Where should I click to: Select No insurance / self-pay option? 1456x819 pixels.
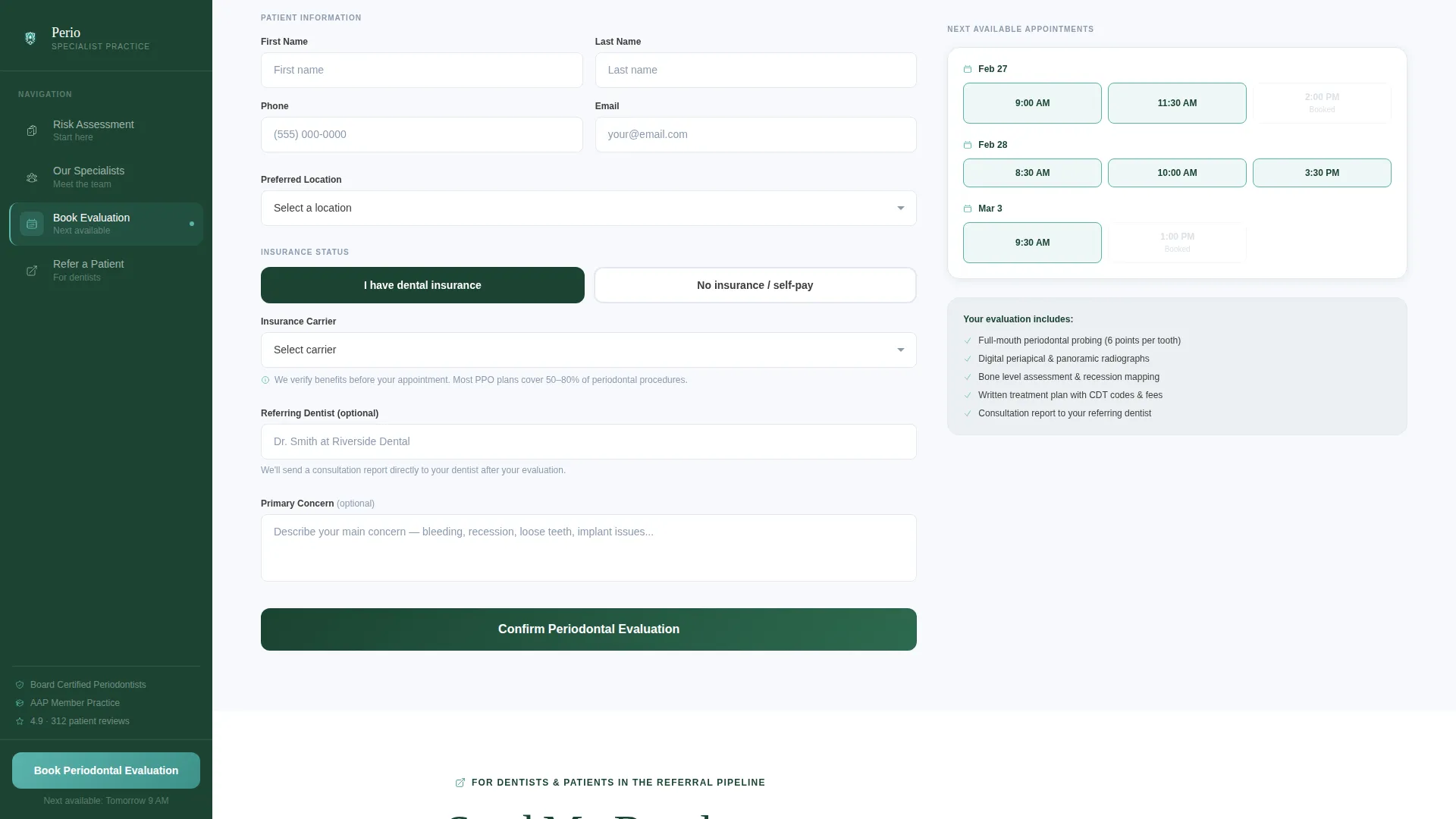pyautogui.click(x=755, y=285)
